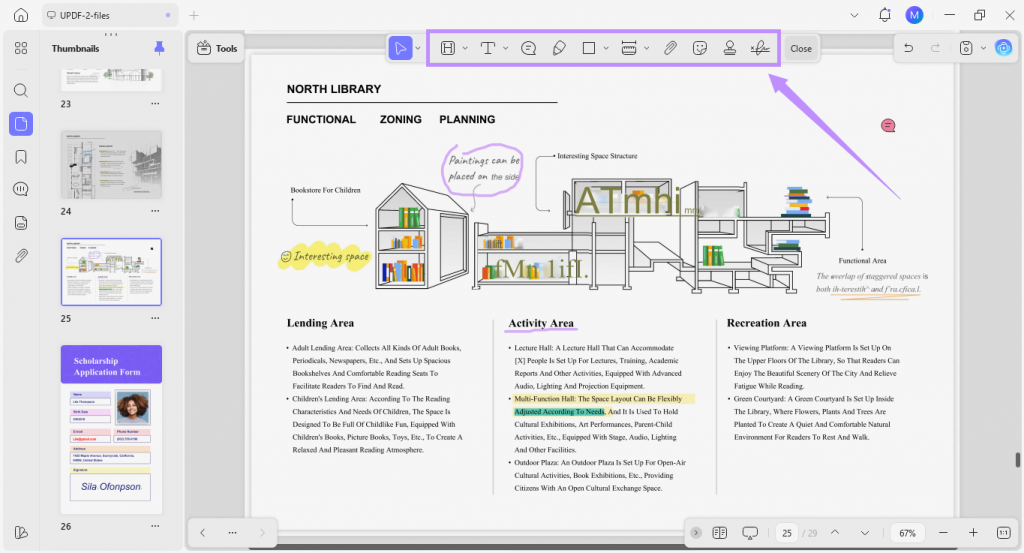1024x553 pixels.
Task: Toggle the page layout view
Action: pos(720,533)
